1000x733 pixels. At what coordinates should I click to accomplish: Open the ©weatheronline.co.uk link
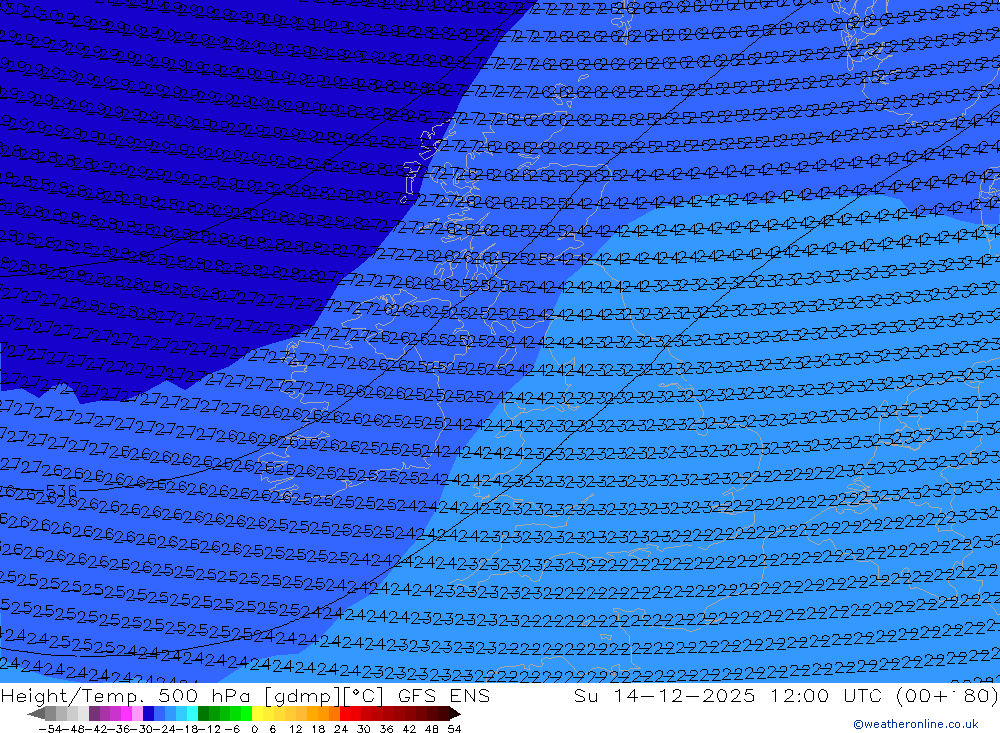click(x=916, y=723)
